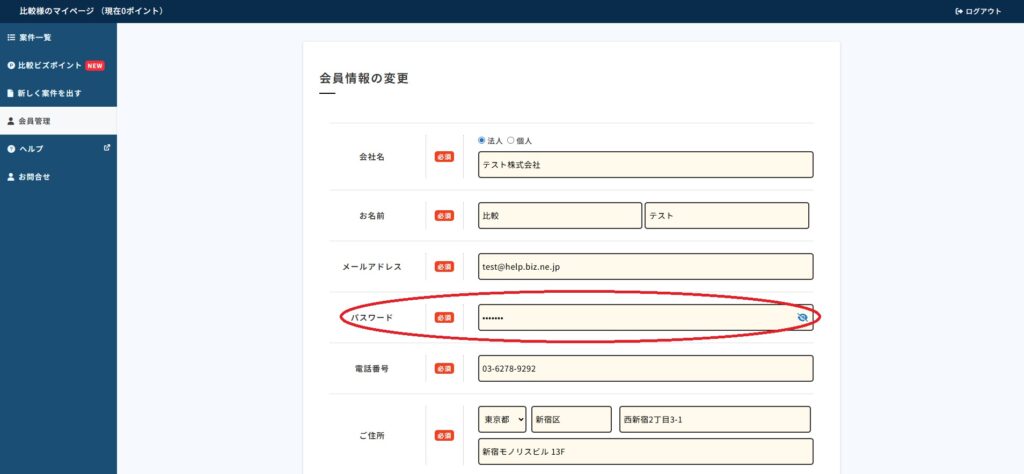Screen dimensions: 1024x474
Task: Click the ヘルプ question mark icon
Action: pos(11,149)
